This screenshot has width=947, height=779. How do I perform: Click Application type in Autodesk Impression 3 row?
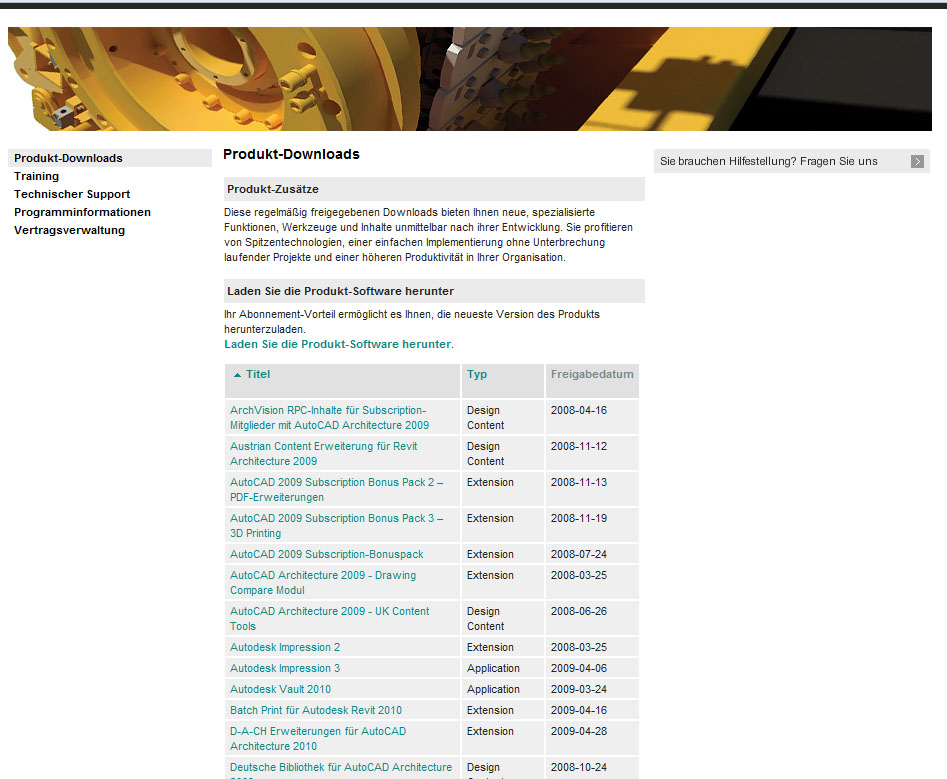tap(493, 668)
